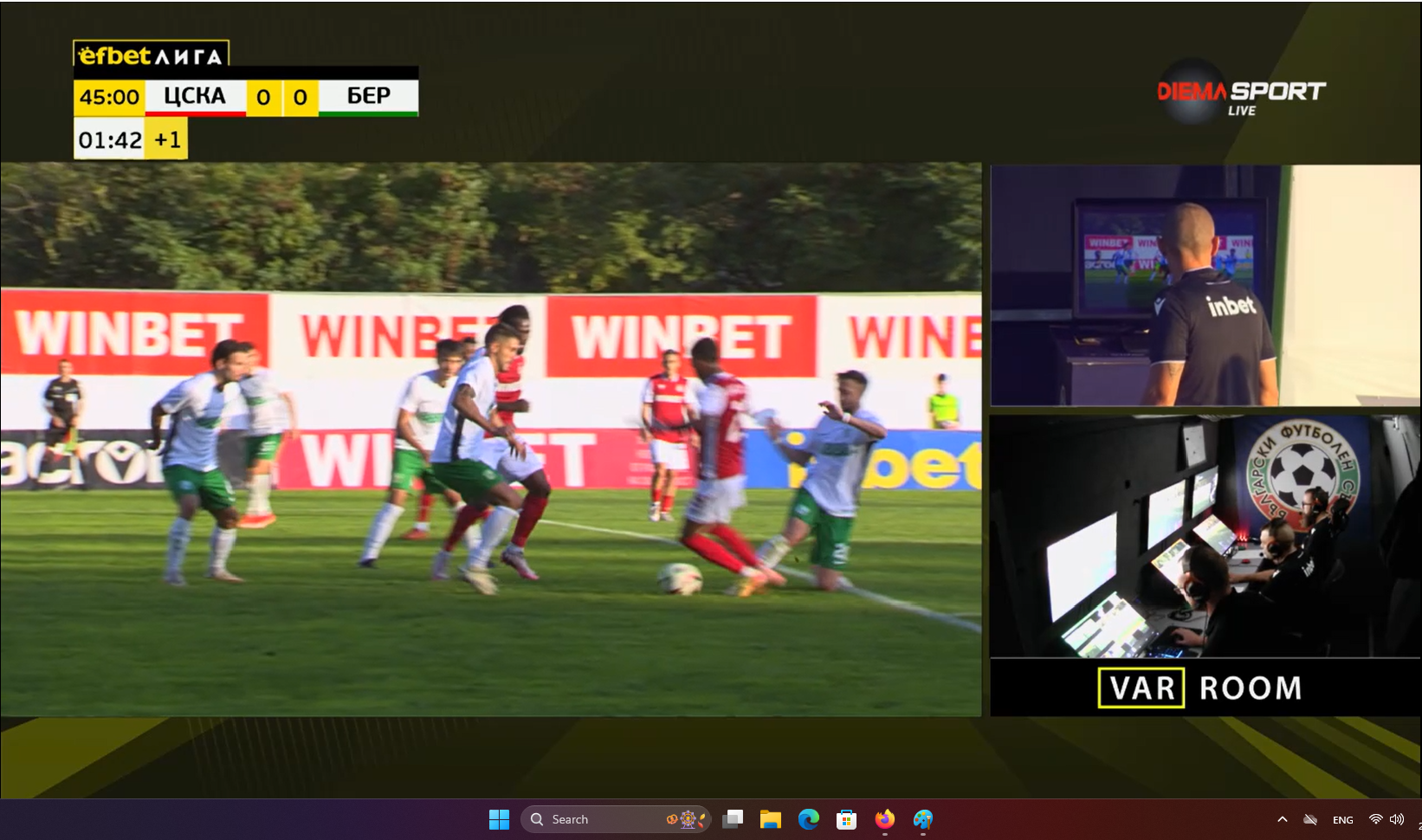Click the 01:42 added-time timer
This screenshot has width=1422, height=840.
point(110,139)
